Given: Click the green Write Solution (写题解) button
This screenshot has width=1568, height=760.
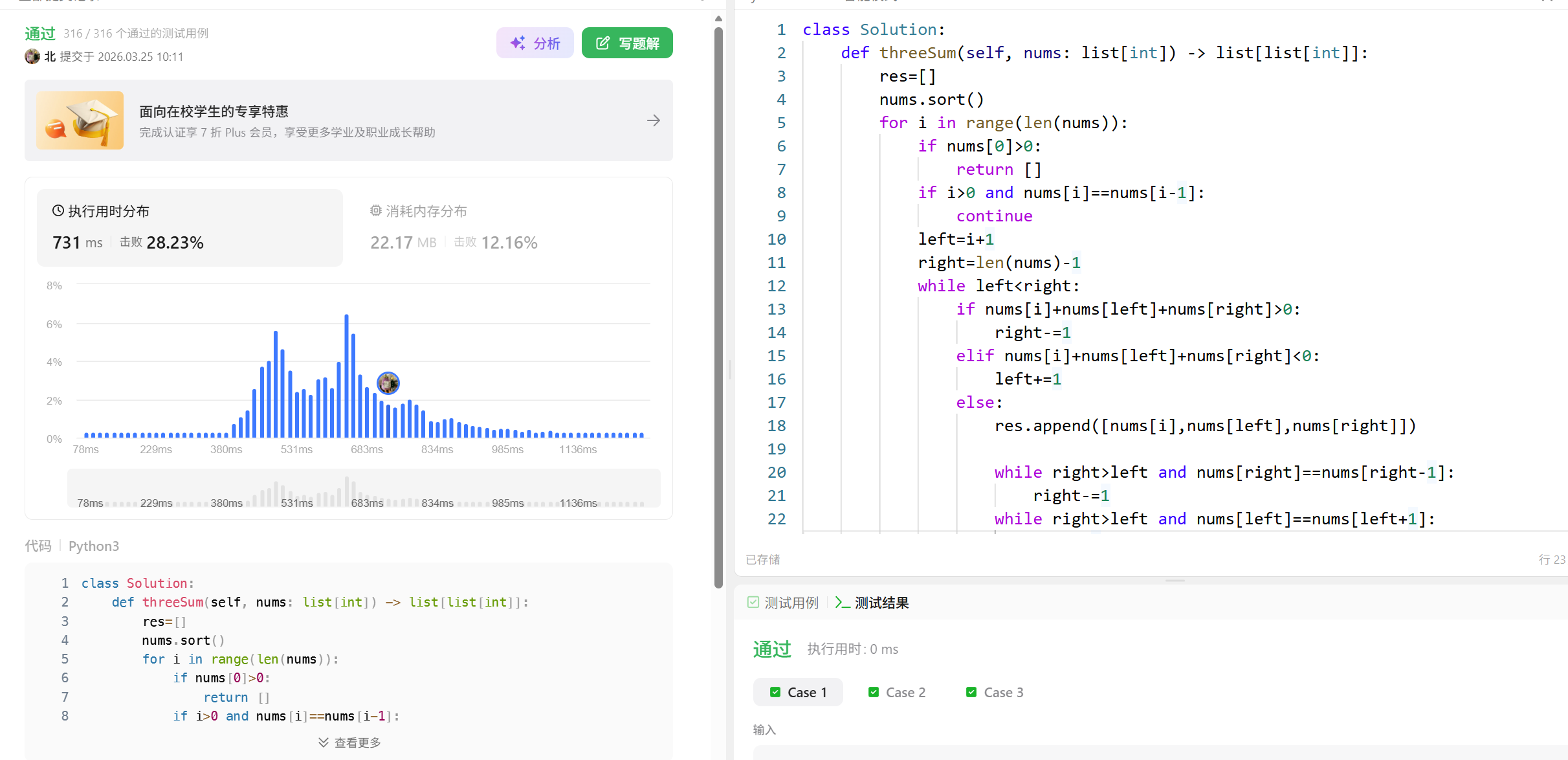Looking at the screenshot, I should [x=626, y=43].
